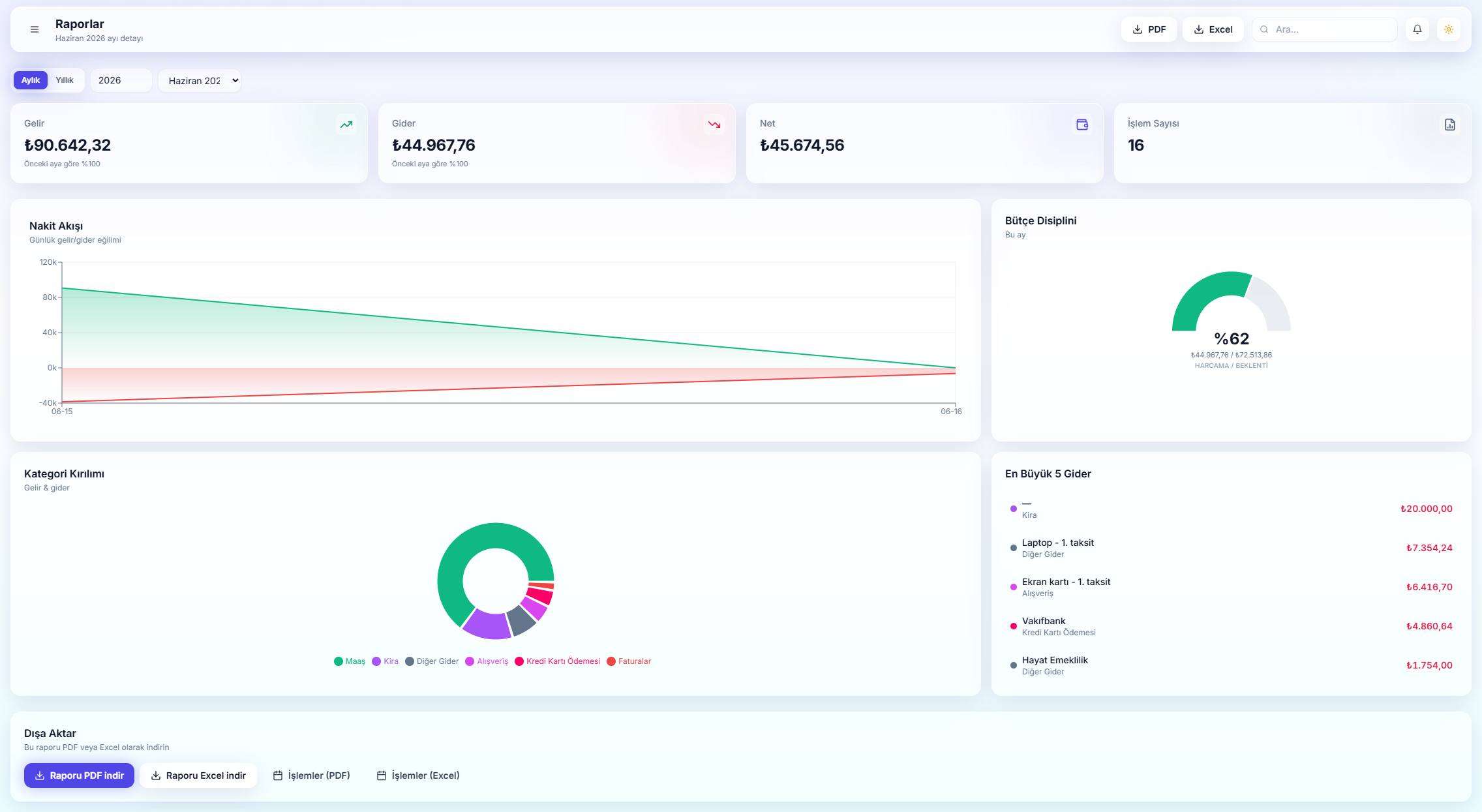Click the calendar icon beside İşlemler (Excel)
Viewport: 1482px width, 812px height.
point(382,775)
